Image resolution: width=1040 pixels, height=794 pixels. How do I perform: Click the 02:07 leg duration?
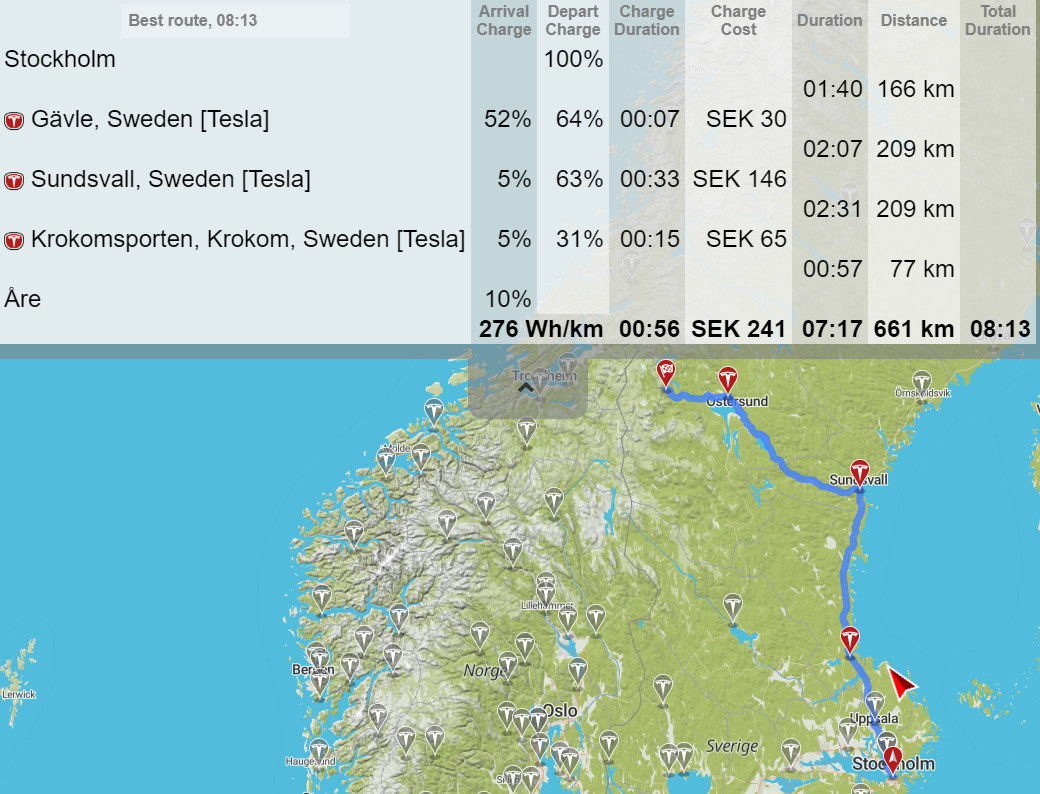(832, 149)
